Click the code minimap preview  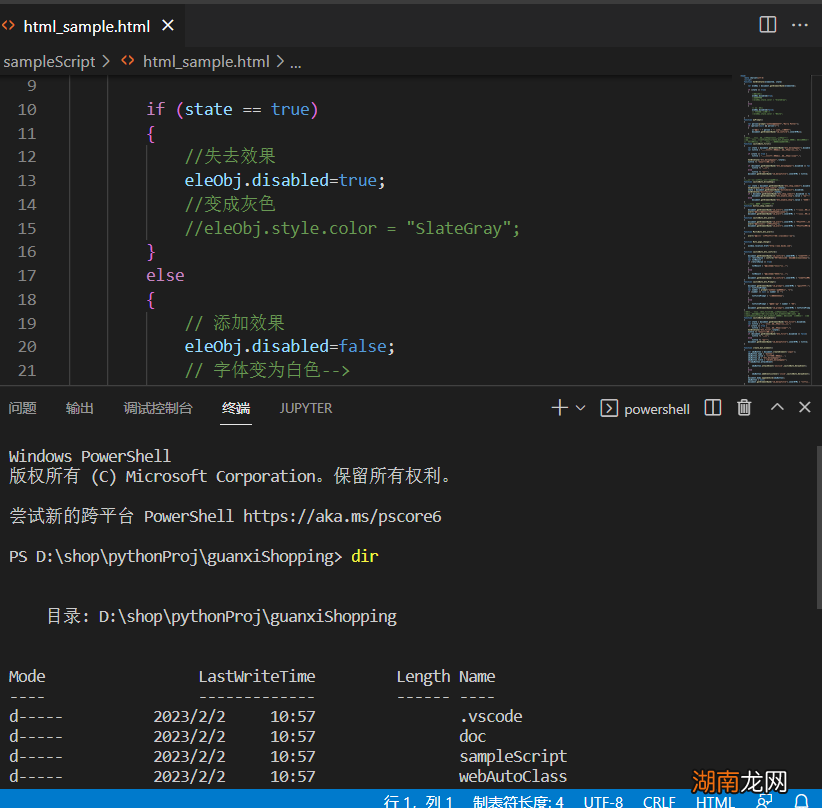click(x=775, y=230)
